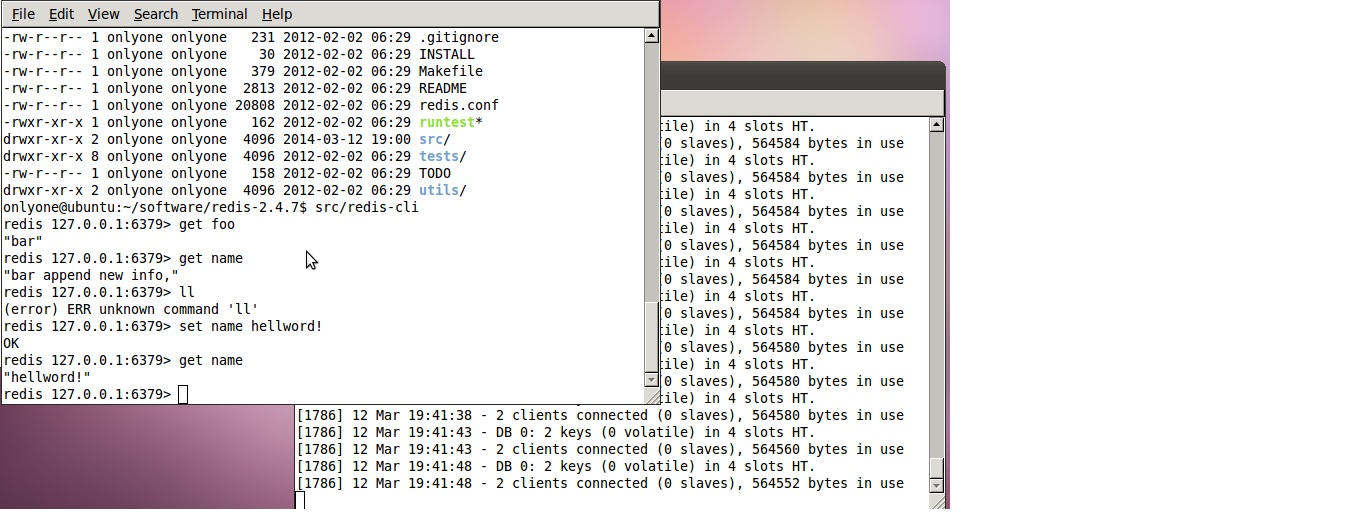The image size is (1357, 515).
Task: Click the TODO file name
Action: coord(435,173)
